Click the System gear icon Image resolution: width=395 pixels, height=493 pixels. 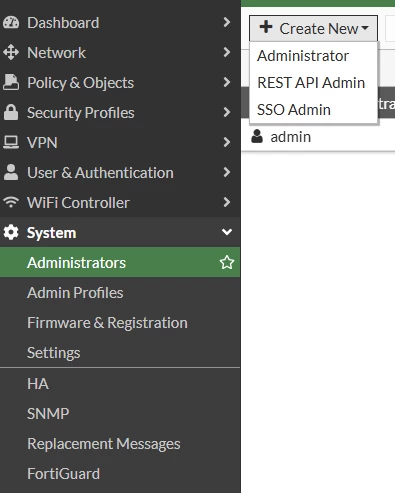point(11,232)
